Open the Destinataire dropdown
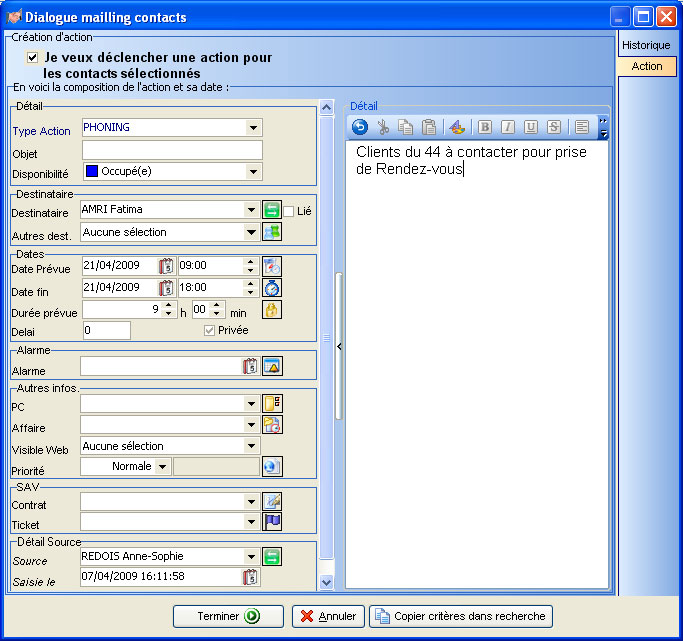The image size is (683, 641). coord(251,210)
